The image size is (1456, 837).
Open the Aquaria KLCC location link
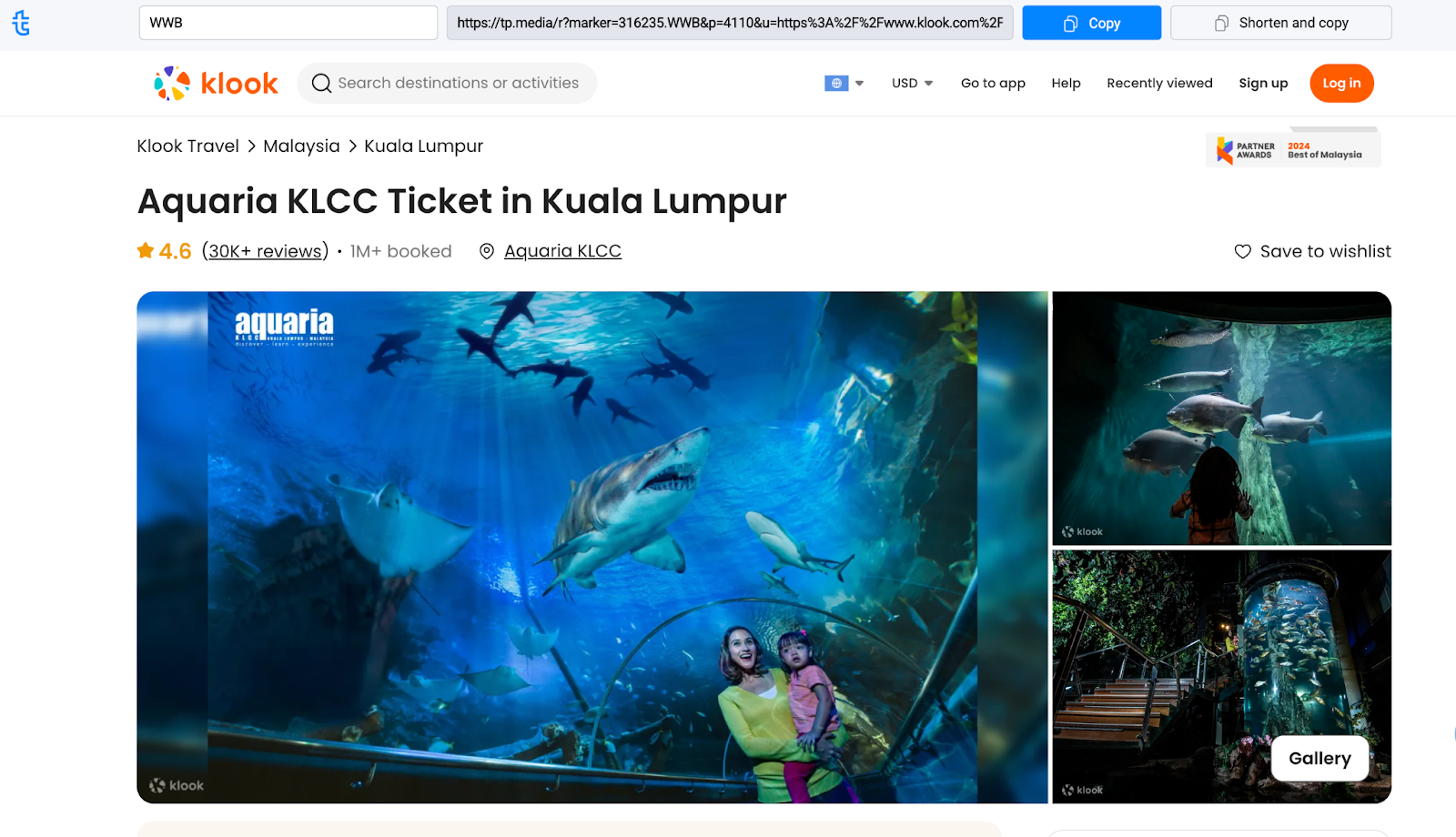(x=562, y=252)
